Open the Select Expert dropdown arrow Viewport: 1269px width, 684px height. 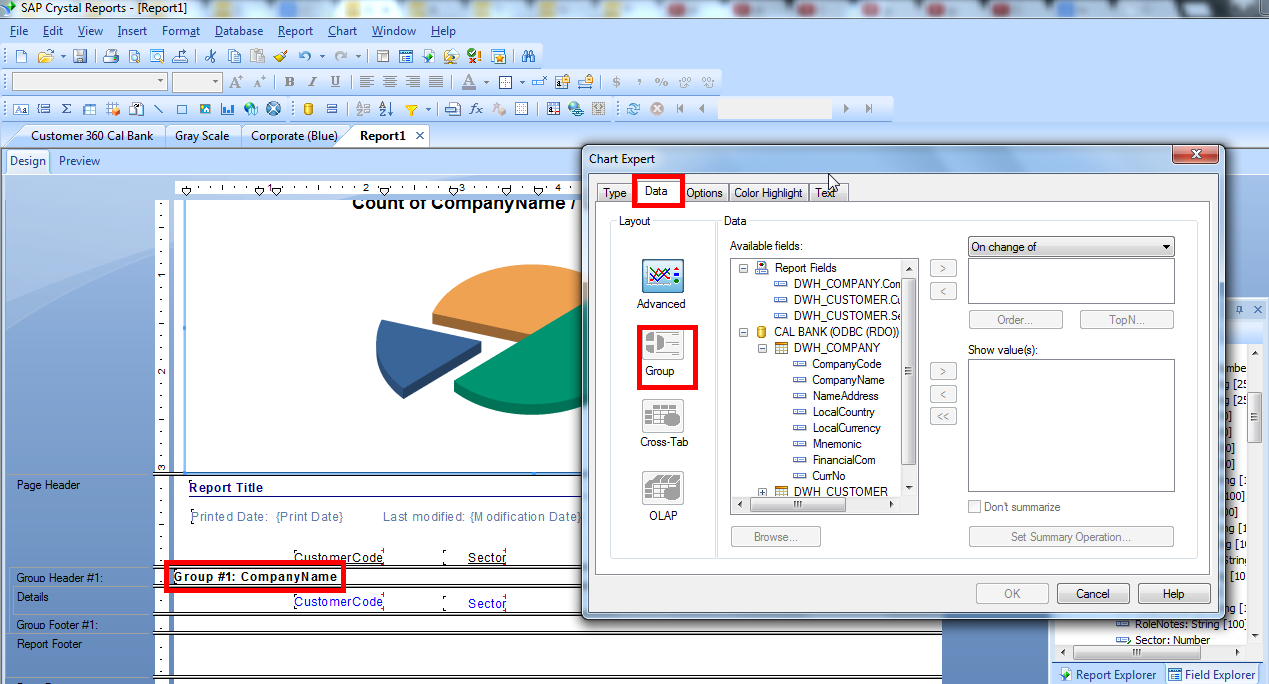(428, 109)
